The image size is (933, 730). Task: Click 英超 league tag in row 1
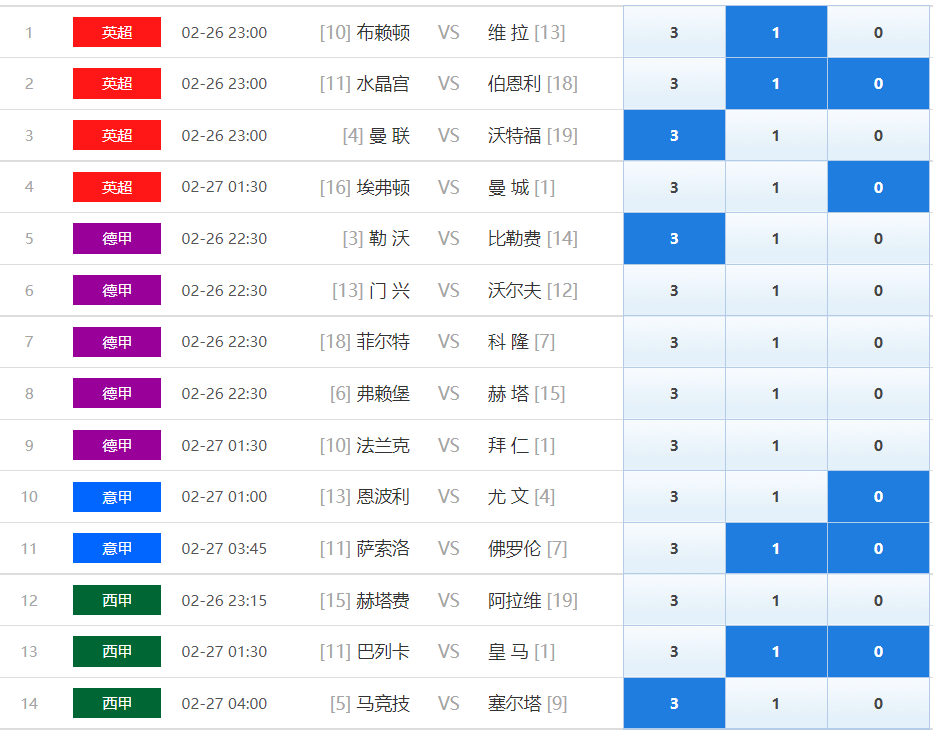point(117,32)
